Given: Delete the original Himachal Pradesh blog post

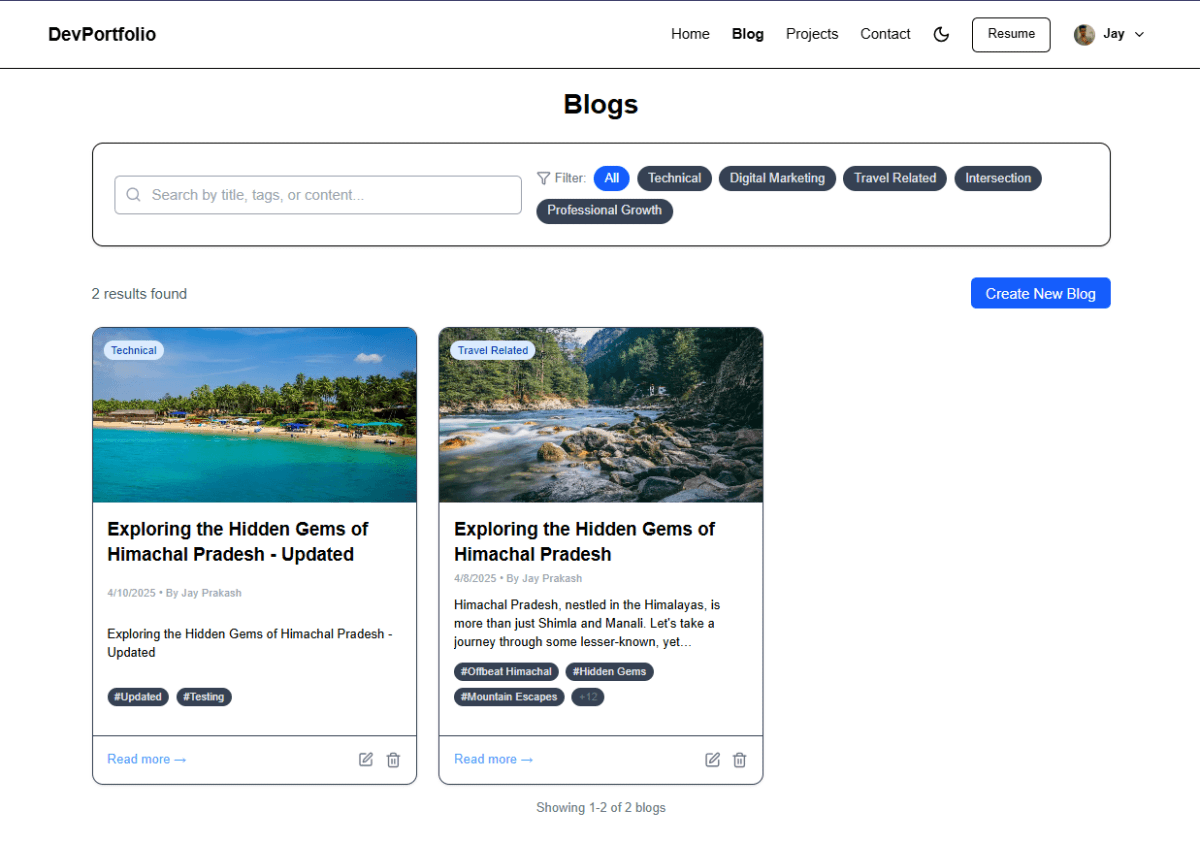Looking at the screenshot, I should 739,760.
